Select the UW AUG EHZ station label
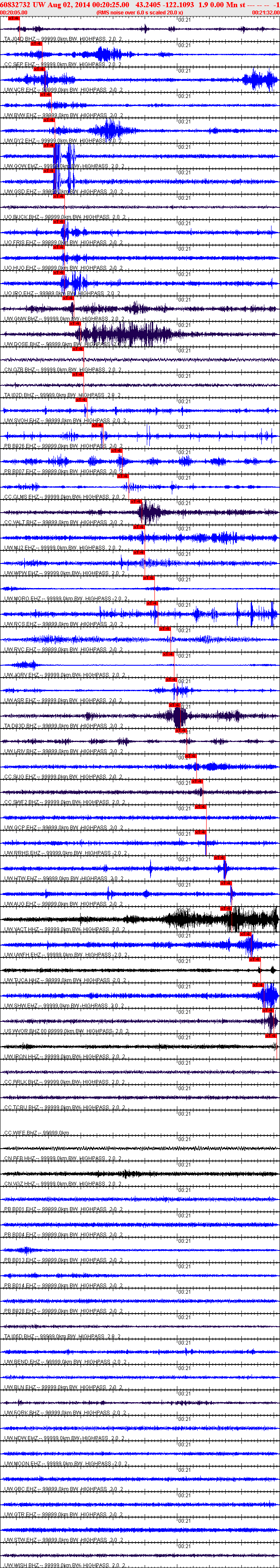The height and width of the screenshot is (1568, 280). tap(63, 904)
